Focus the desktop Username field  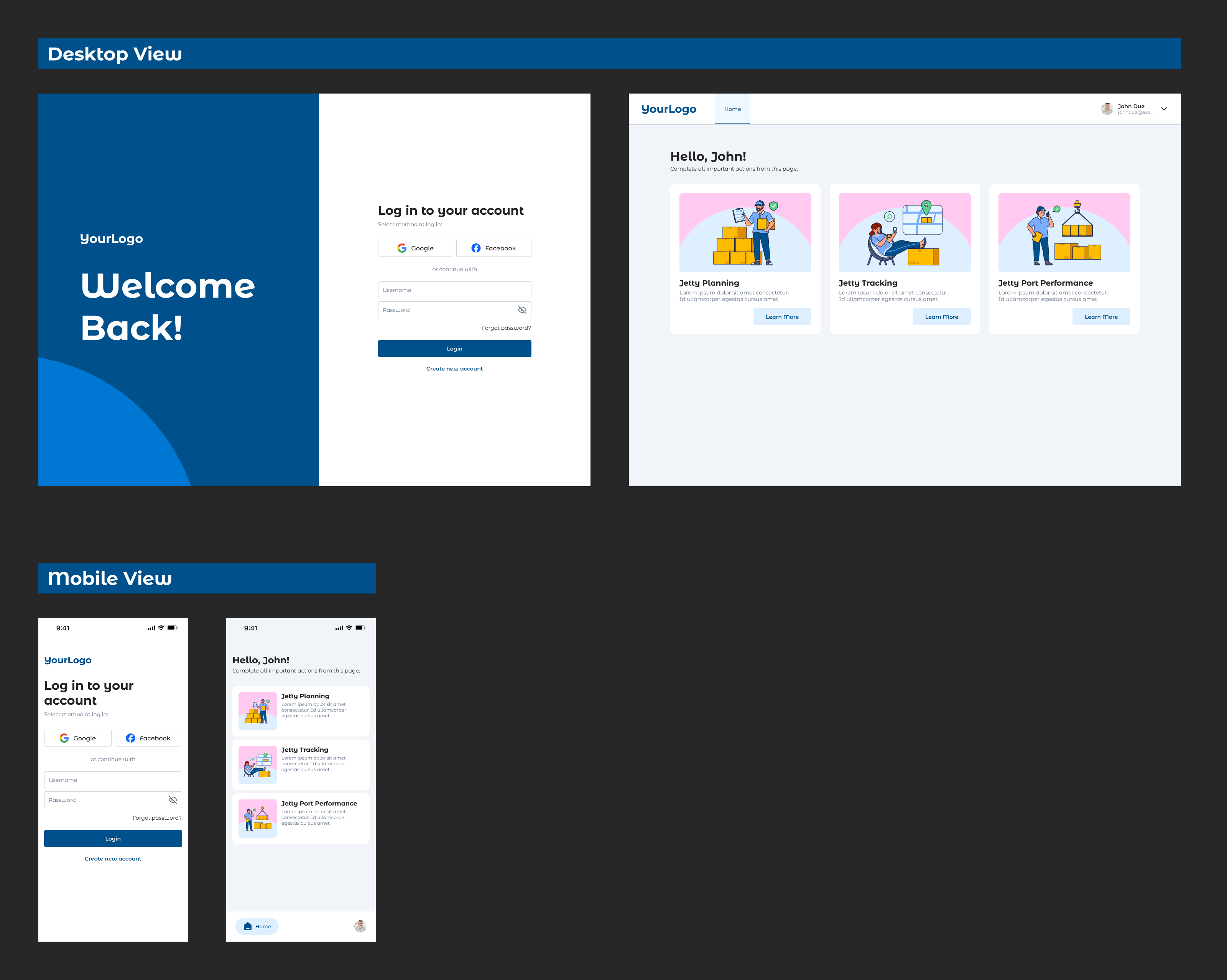click(x=454, y=290)
